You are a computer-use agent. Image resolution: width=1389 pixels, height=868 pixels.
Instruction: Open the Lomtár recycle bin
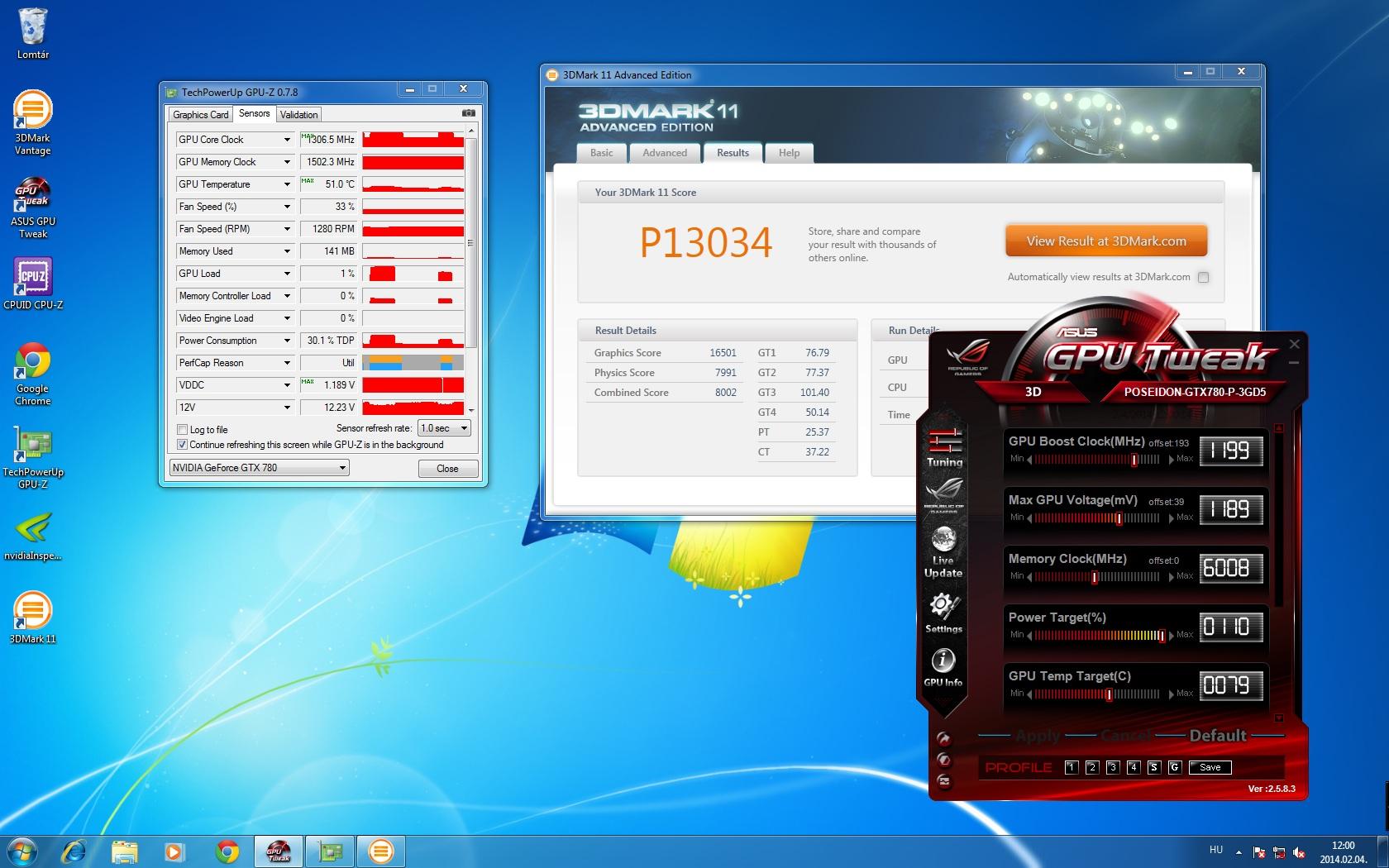(33, 34)
